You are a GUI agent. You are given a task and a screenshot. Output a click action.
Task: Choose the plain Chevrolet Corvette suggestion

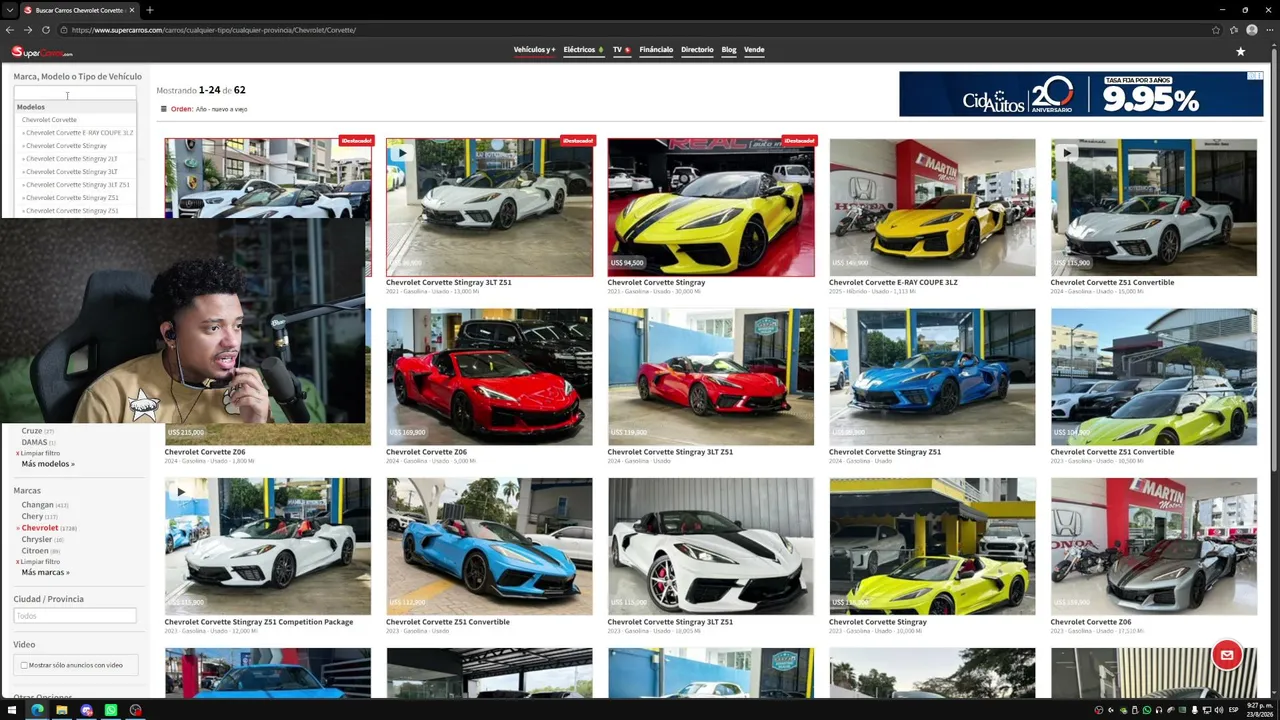pyautogui.click(x=49, y=120)
